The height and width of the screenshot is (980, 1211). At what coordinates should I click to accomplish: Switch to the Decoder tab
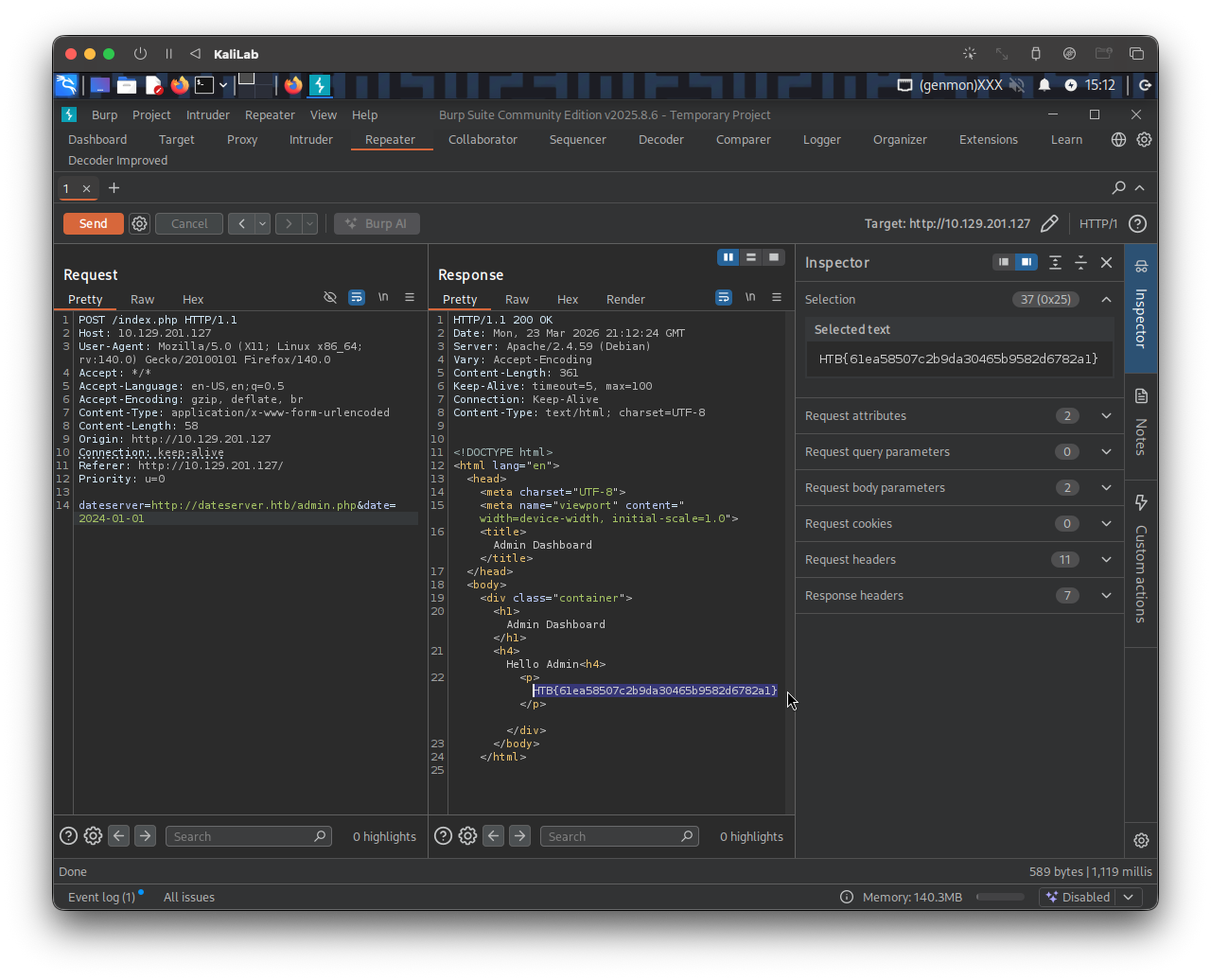[x=660, y=140]
